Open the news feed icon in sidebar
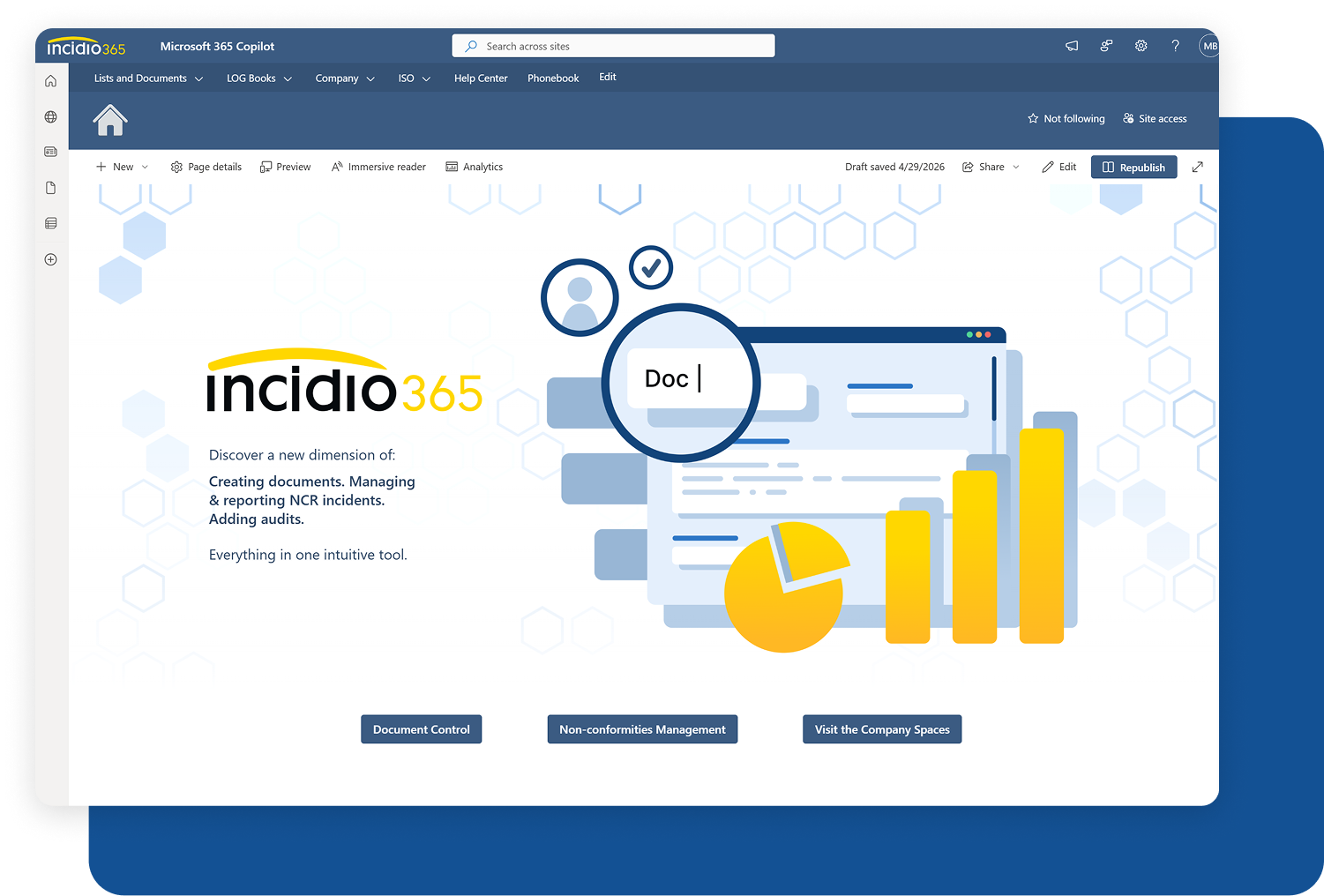Image resolution: width=1324 pixels, height=896 pixels. coord(51,152)
